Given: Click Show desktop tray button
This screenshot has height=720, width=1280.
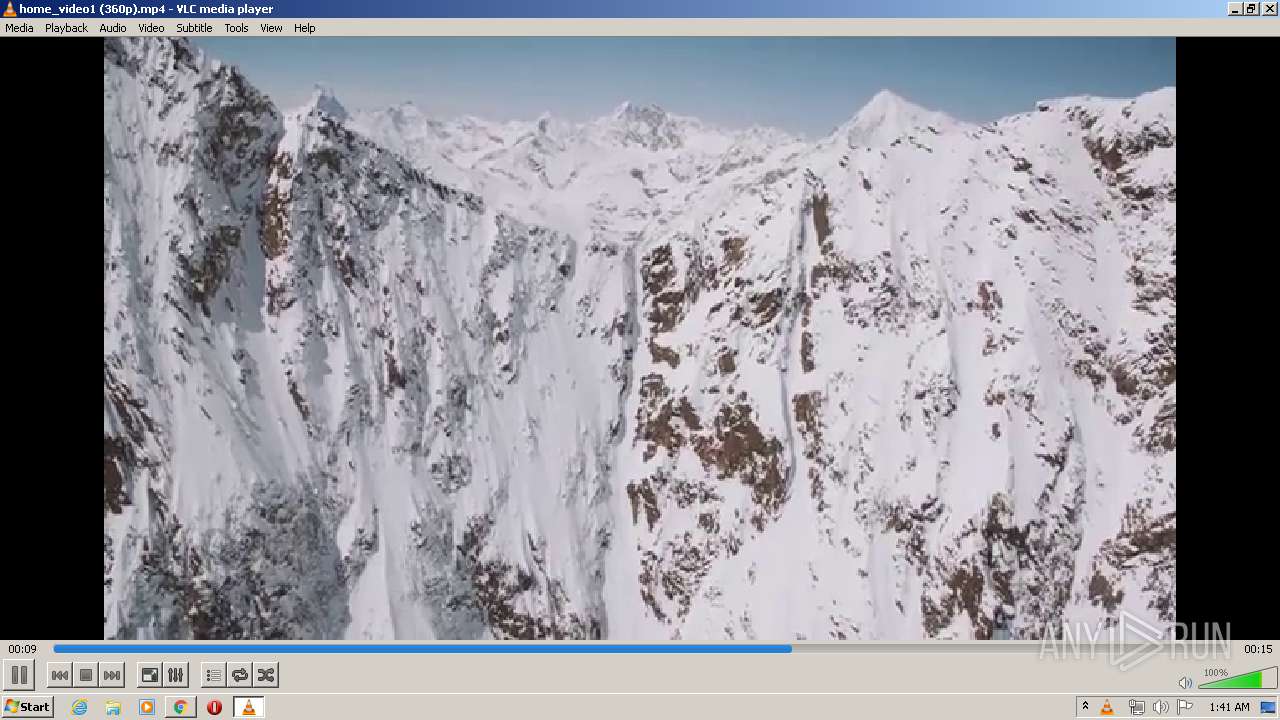Looking at the screenshot, I should click(1269, 707).
